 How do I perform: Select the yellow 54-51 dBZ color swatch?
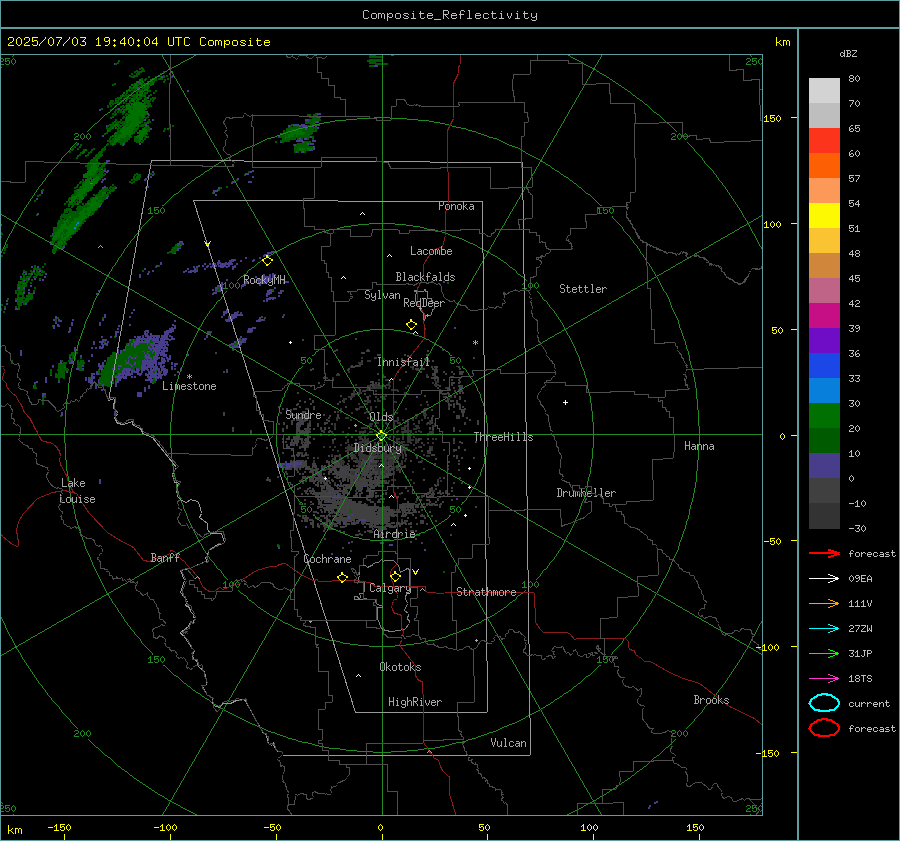pos(824,215)
